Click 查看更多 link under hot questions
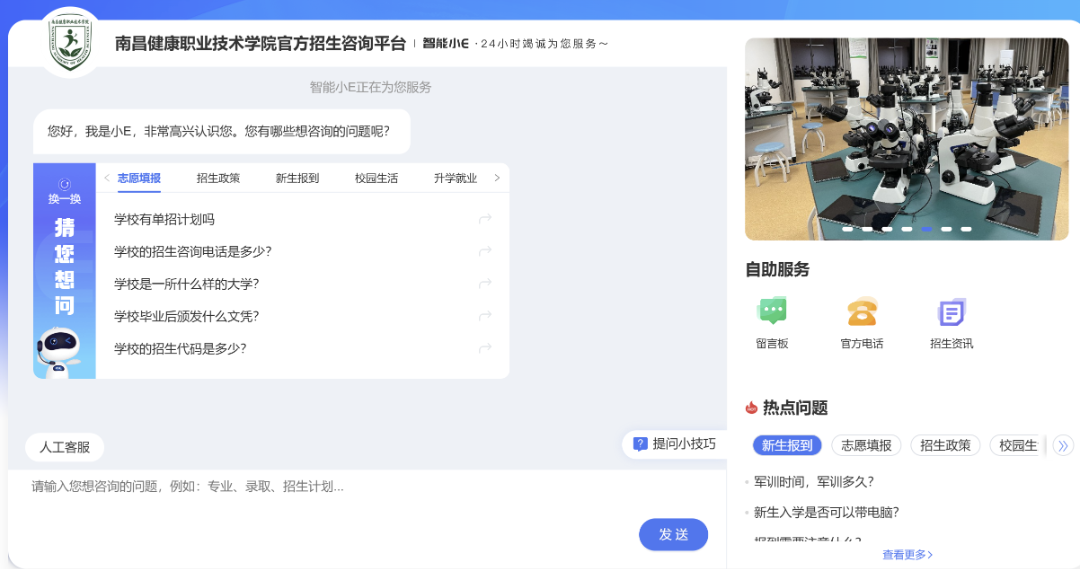Viewport: 1080px width, 569px height. pyautogui.click(x=907, y=554)
